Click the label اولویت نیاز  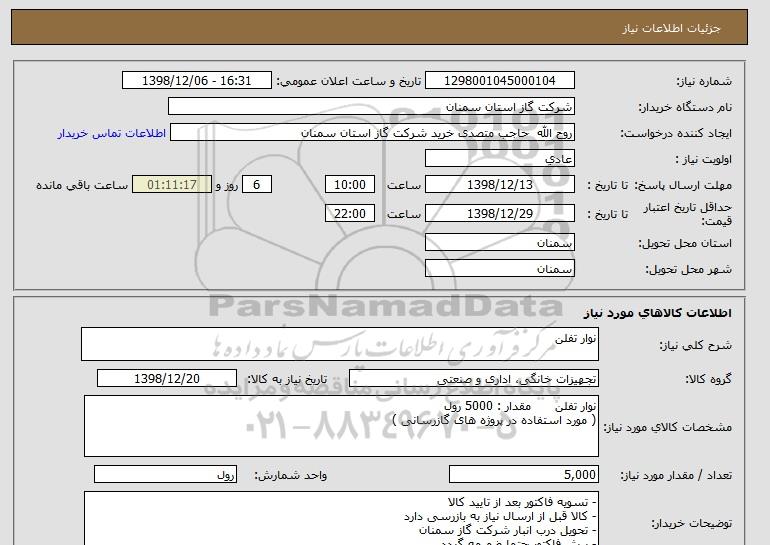pos(704,159)
